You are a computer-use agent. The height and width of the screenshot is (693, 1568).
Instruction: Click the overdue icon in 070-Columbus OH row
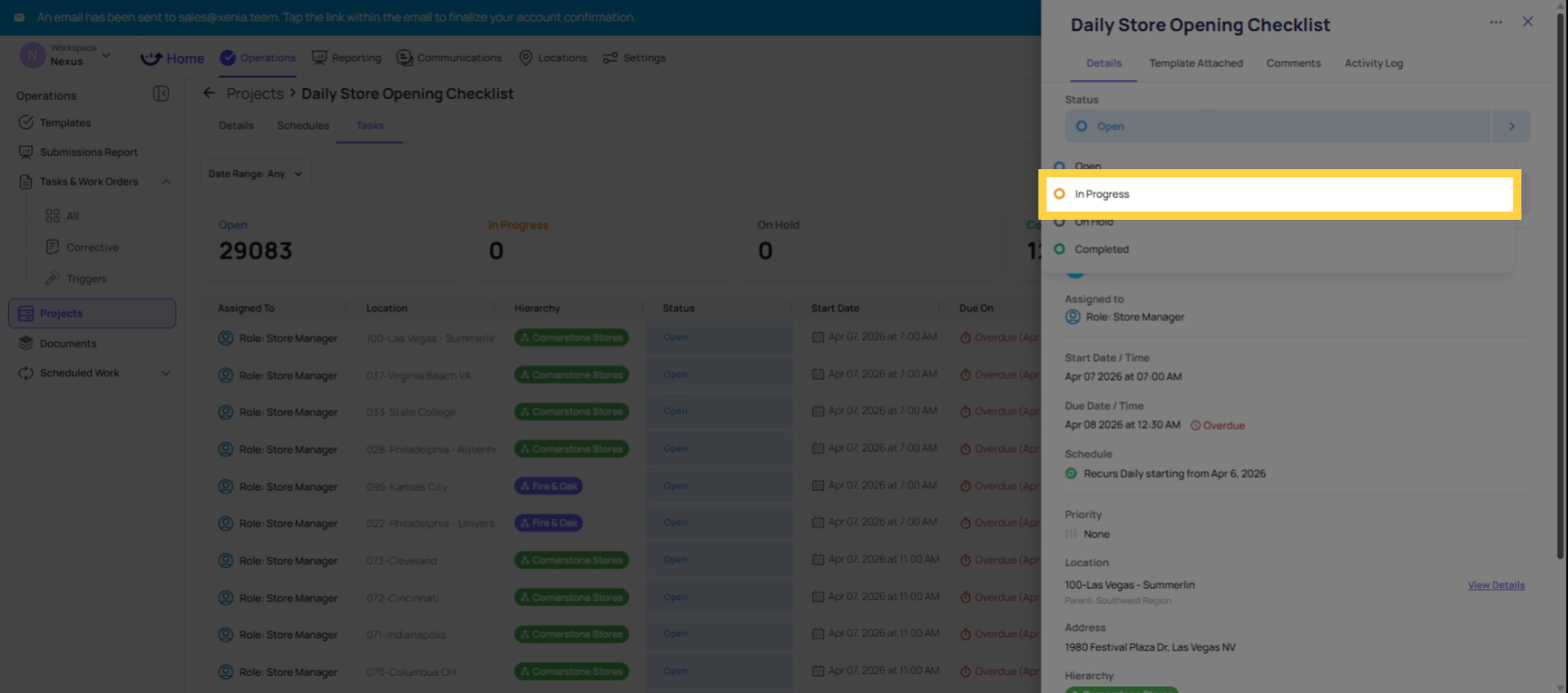[x=965, y=672]
